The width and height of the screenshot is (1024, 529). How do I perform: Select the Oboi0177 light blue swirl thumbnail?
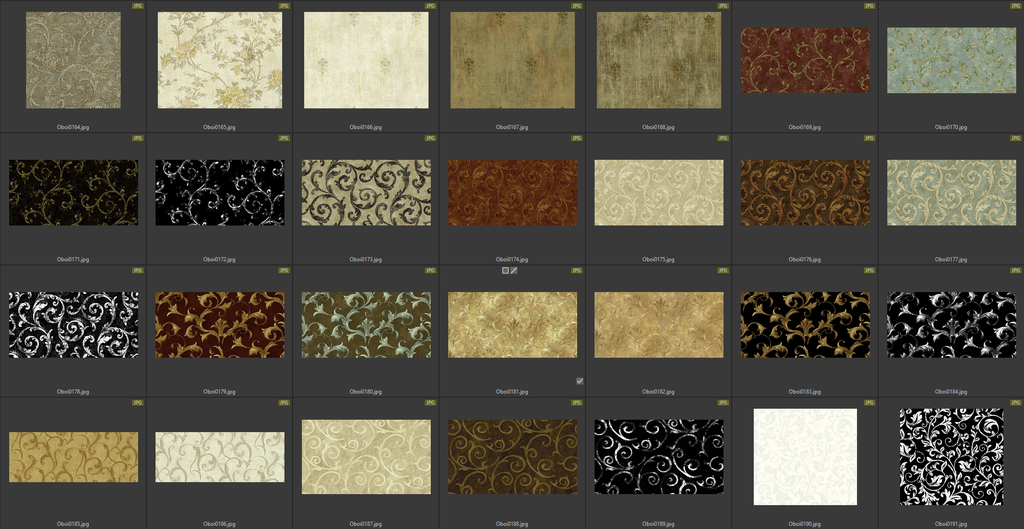point(951,192)
